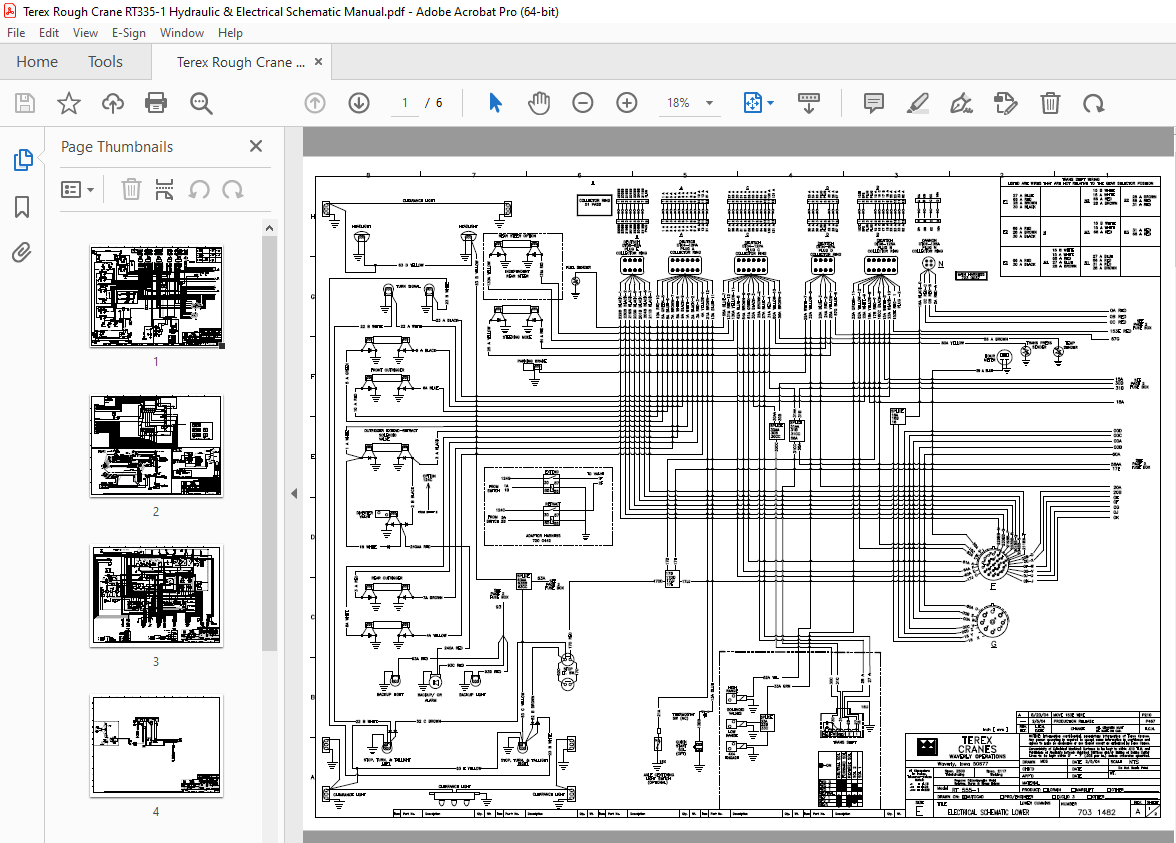
Task: Switch to the Home tab
Action: pos(37,62)
